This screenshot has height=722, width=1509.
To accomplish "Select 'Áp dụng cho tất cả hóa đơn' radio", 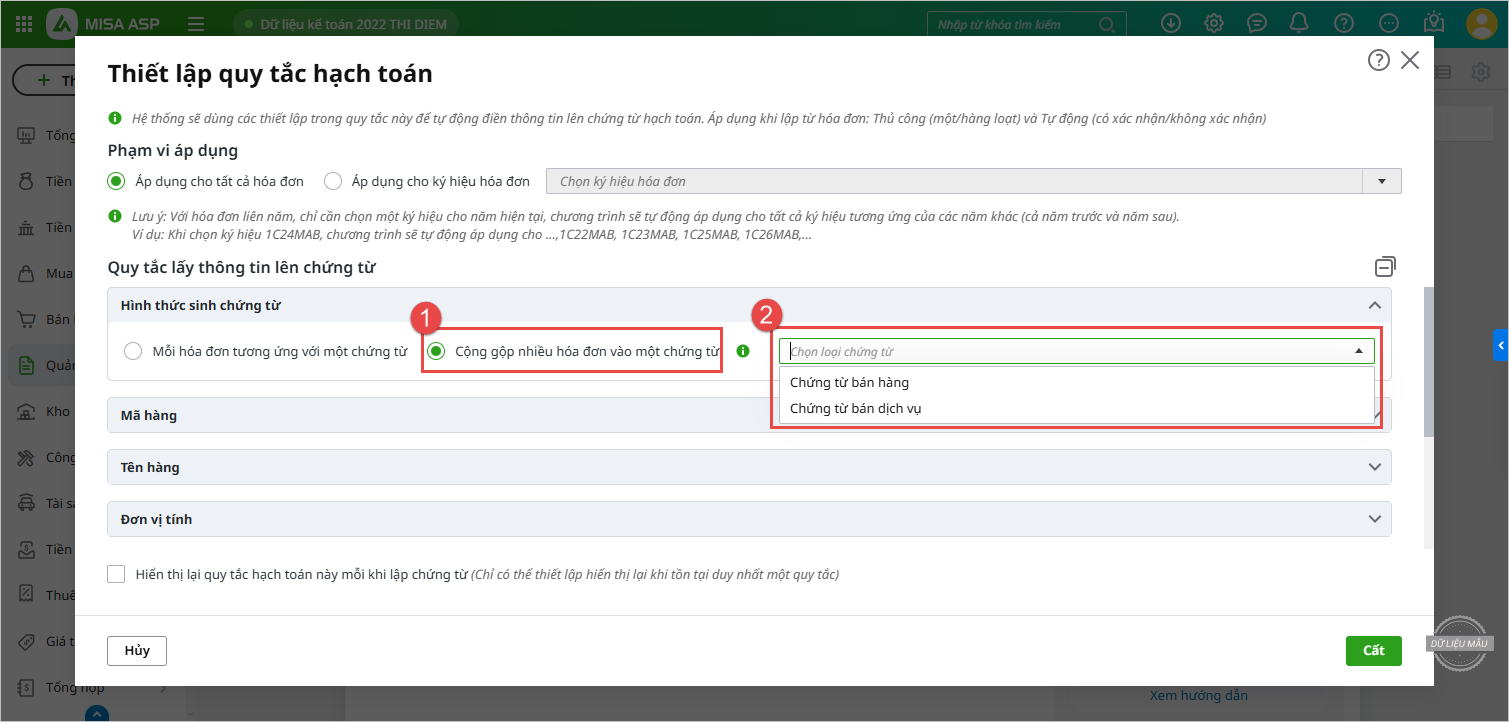I will pos(117,181).
